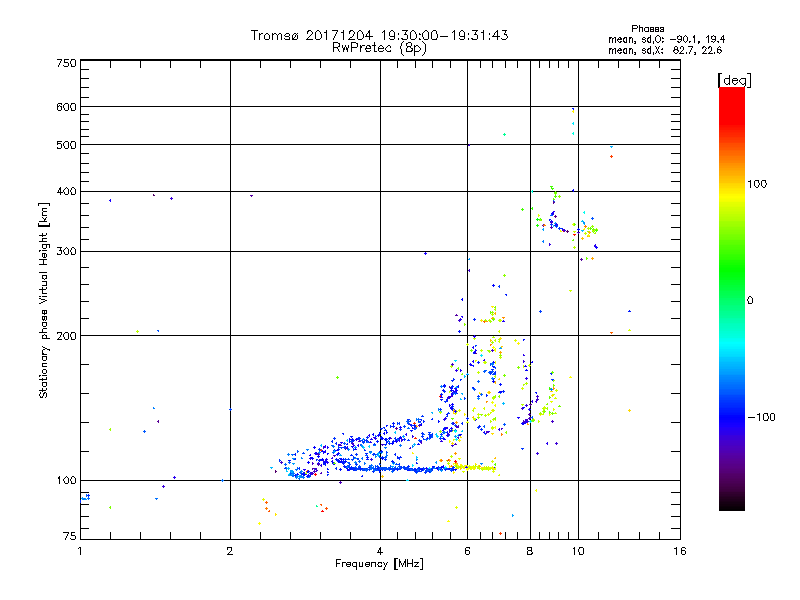Click the "10" MHz frequency axis label
This screenshot has height=600, width=800.
(x=578, y=551)
